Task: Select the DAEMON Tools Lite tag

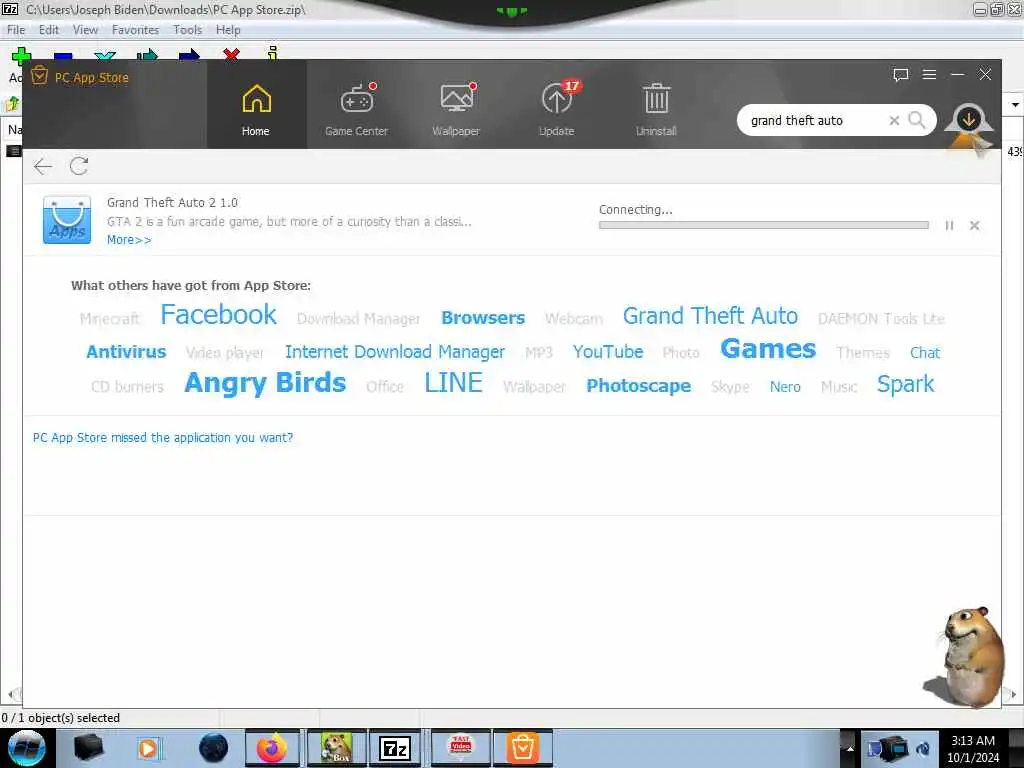Action: (x=881, y=319)
